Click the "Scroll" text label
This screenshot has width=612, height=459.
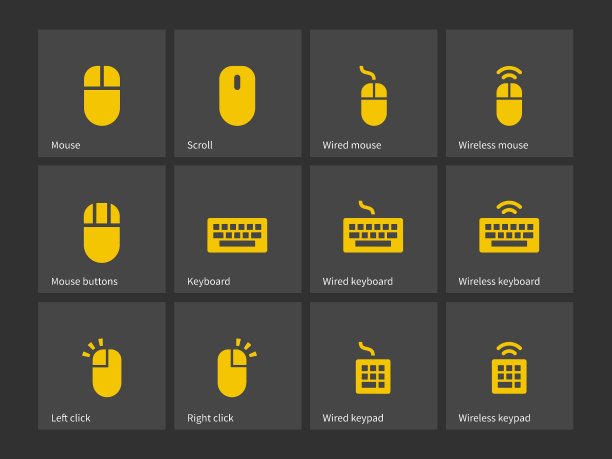(x=200, y=145)
